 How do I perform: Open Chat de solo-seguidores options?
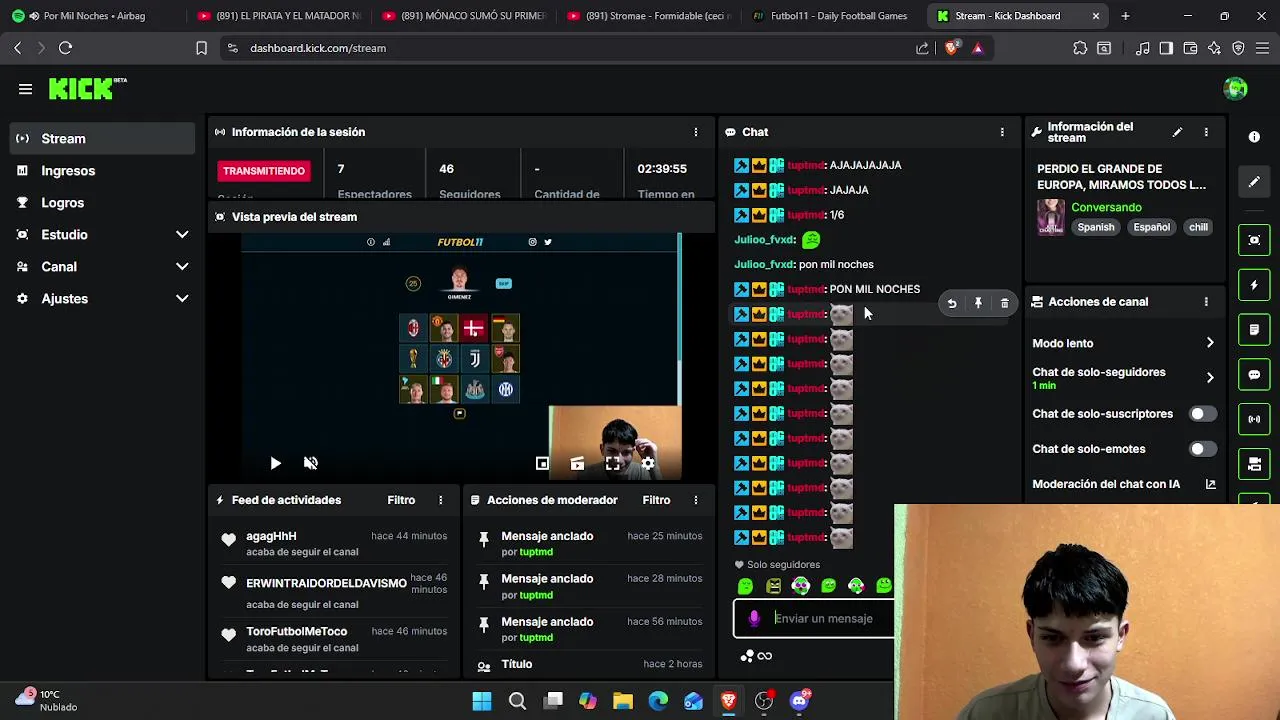[x=1124, y=378]
